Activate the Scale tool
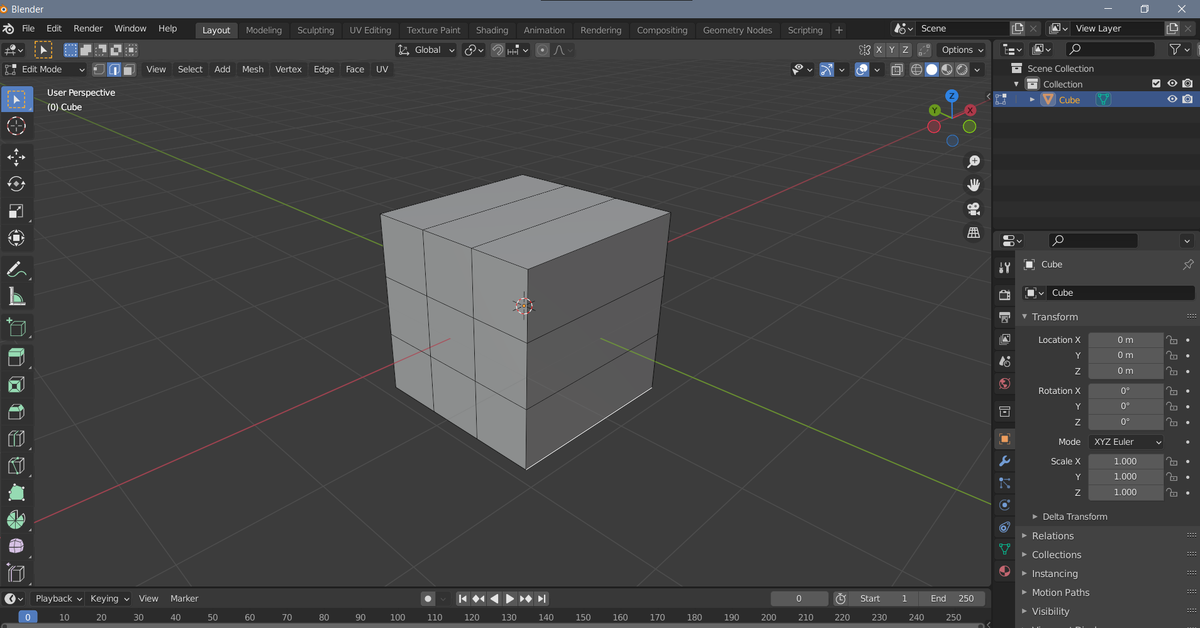The width and height of the screenshot is (1200, 628). point(16,211)
